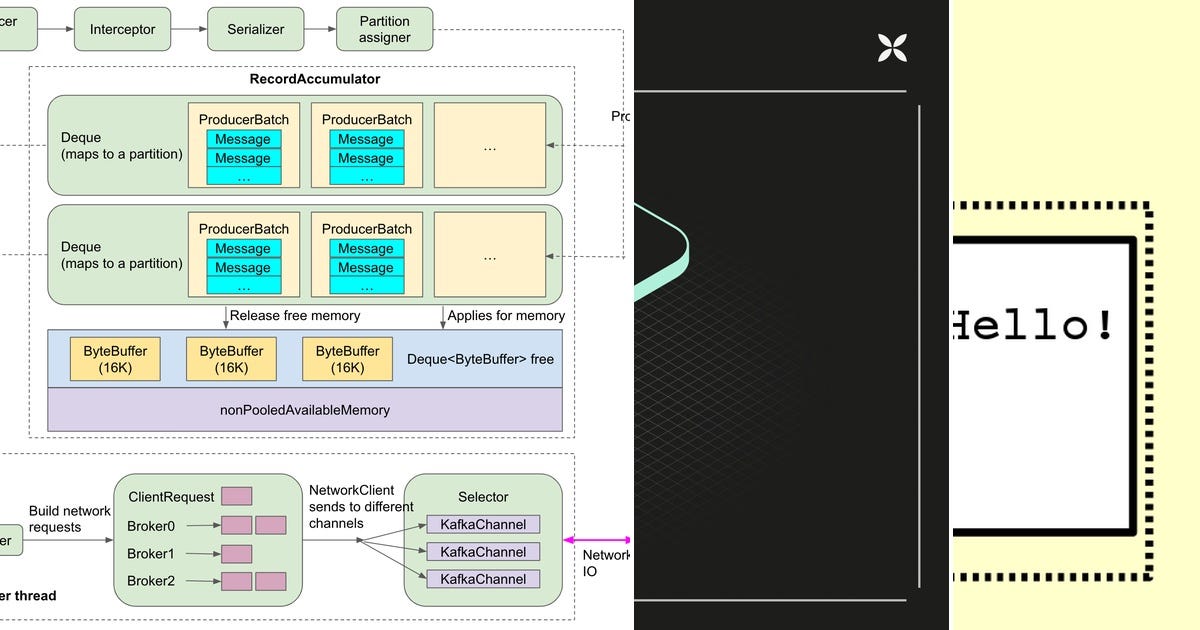Select the ProducerBatch box in the first Deque
1200x630 pixels.
(x=244, y=119)
